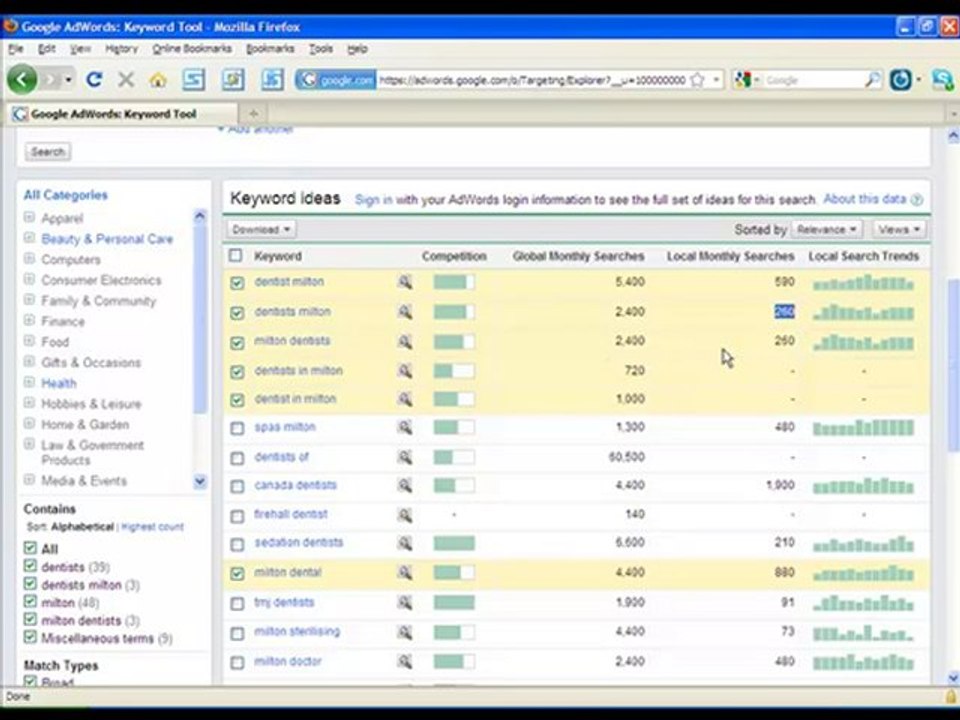This screenshot has height=720, width=960.
Task: Bookmark page using the star icon
Action: point(697,80)
